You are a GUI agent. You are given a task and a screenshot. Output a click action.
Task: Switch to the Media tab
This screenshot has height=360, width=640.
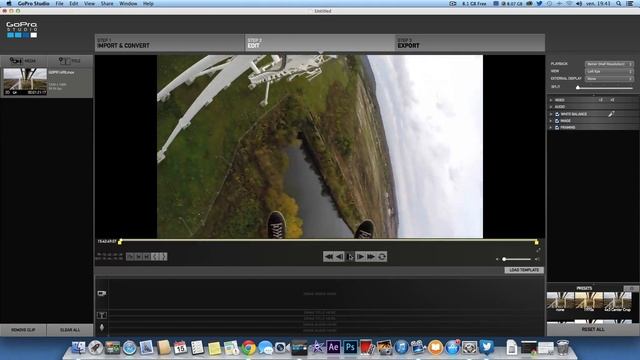(23, 61)
